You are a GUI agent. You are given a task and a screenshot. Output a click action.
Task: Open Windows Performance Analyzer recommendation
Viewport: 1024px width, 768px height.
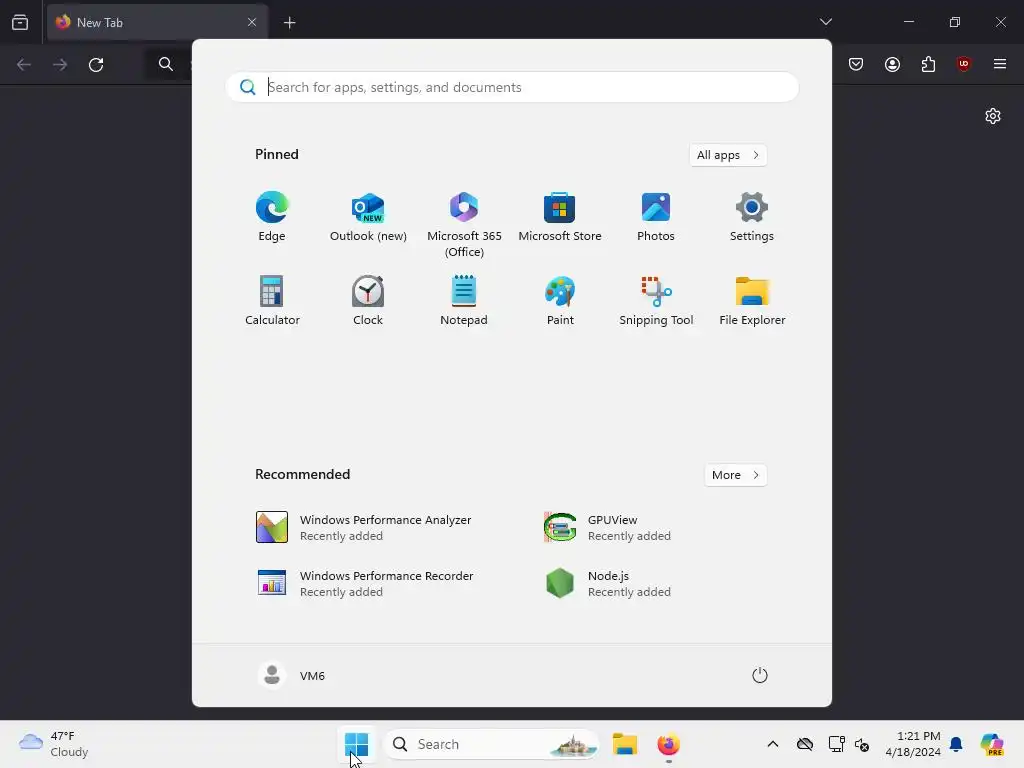point(383,528)
